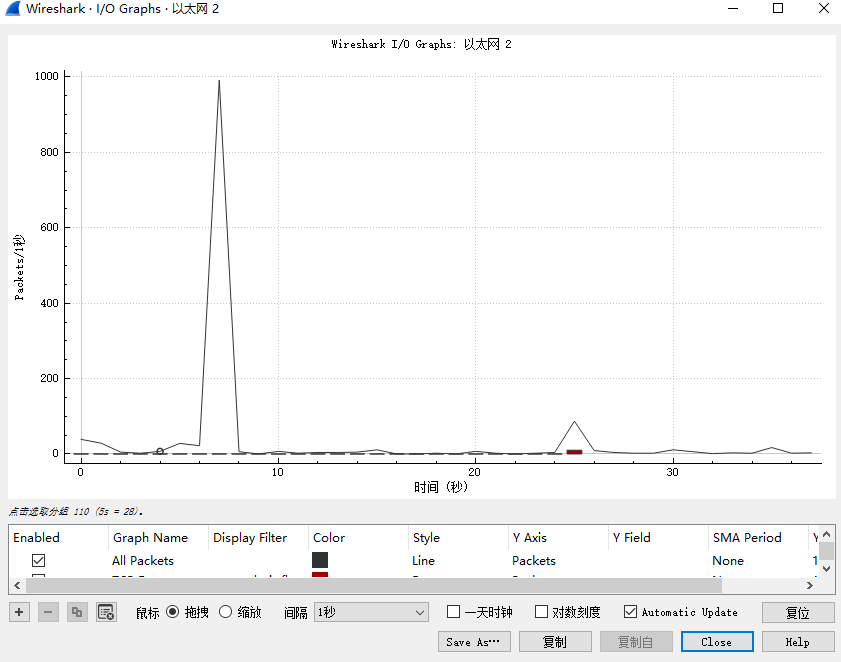Click the up scroll arrow of graph list

coord(827,534)
